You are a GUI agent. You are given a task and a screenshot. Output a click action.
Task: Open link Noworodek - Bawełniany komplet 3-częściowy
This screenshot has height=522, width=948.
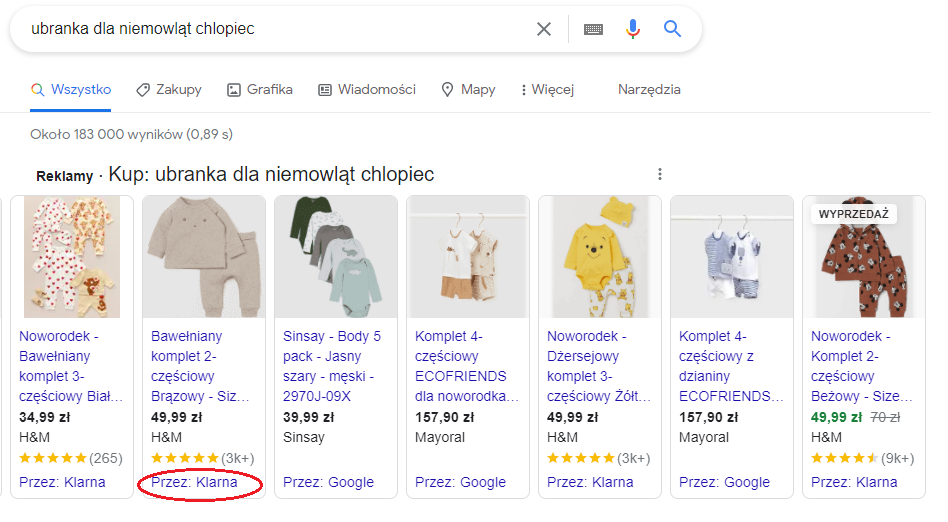tap(71, 366)
